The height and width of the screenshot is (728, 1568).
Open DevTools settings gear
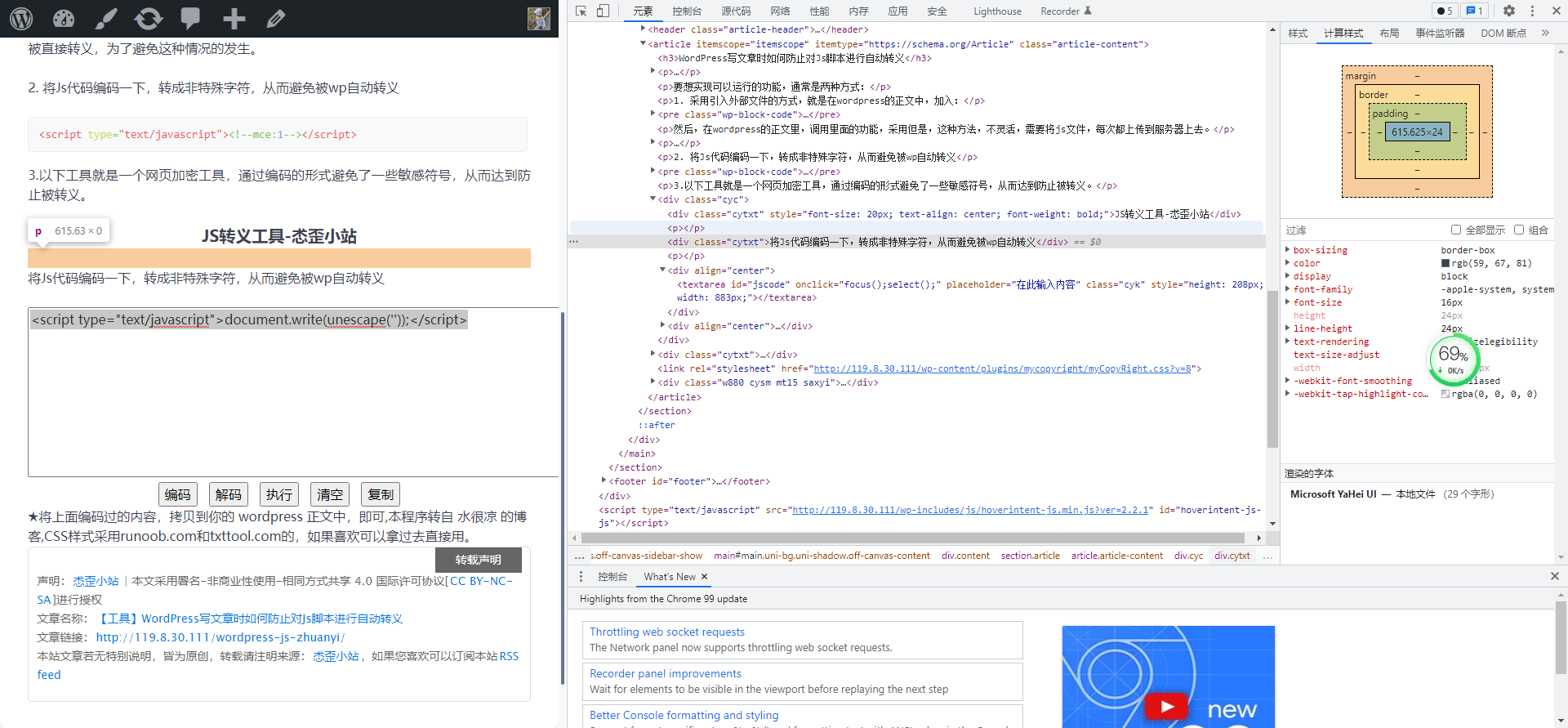click(1508, 11)
